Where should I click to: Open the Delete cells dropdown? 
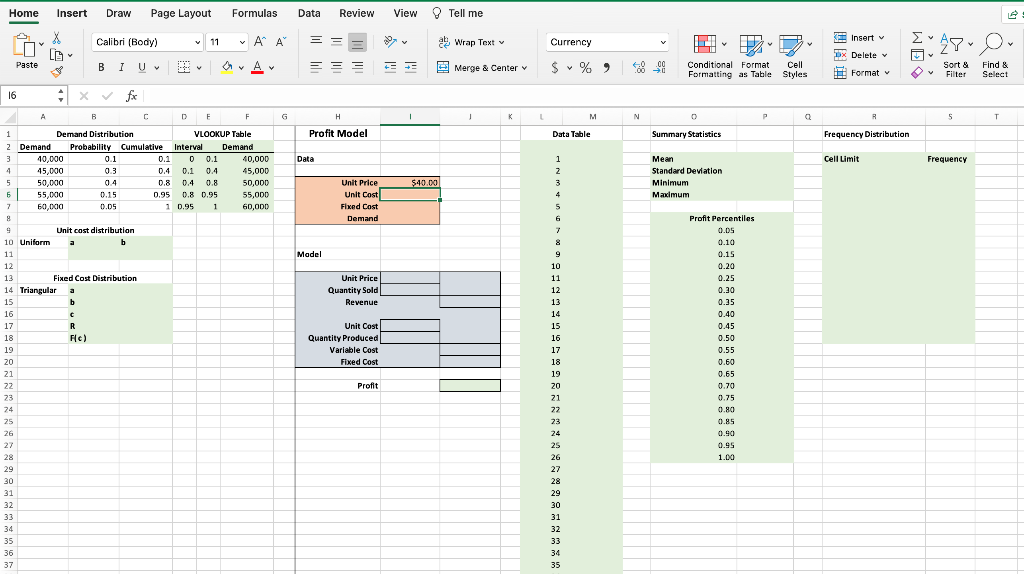point(884,56)
